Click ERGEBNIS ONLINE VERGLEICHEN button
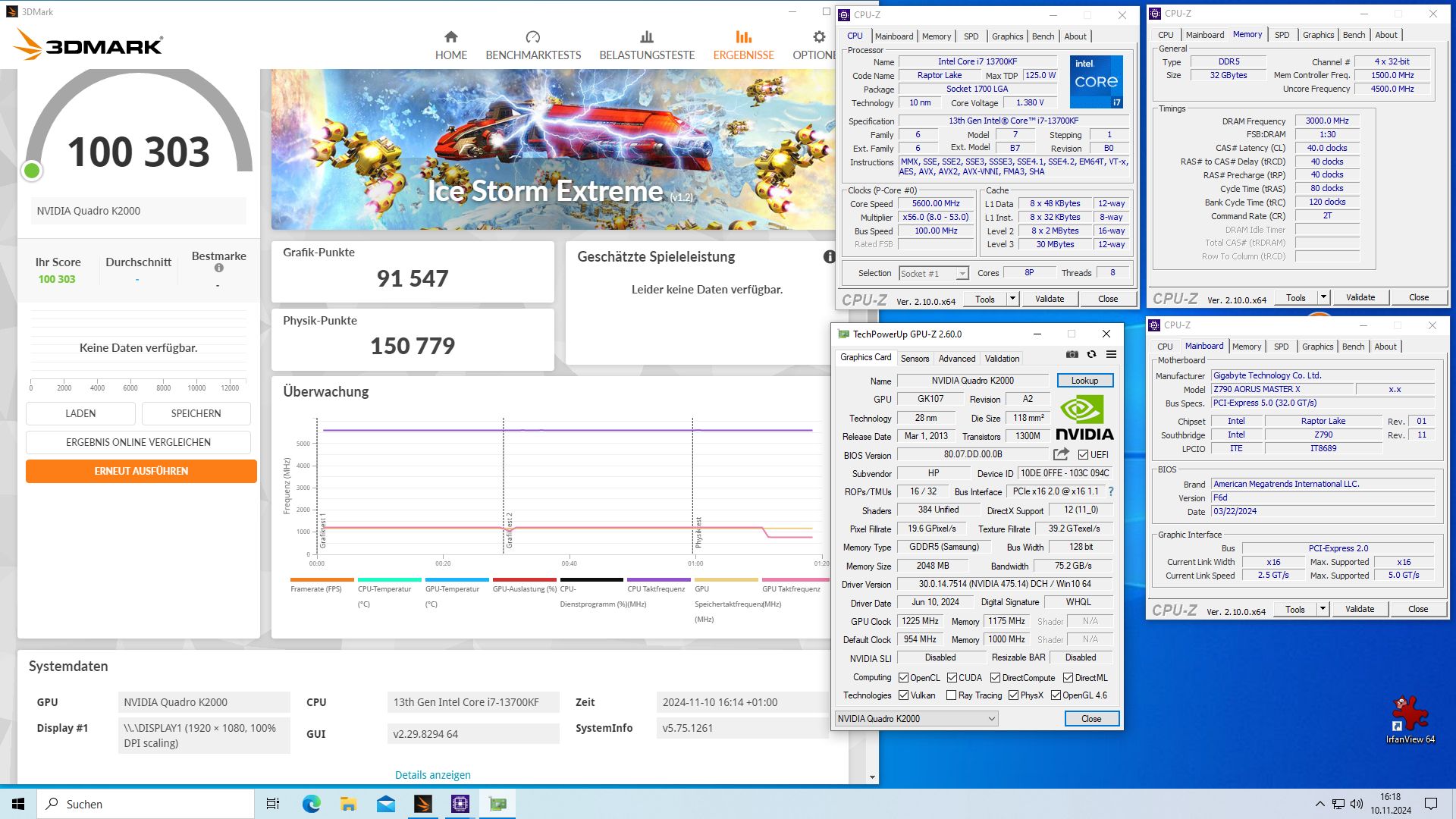The height and width of the screenshot is (819, 1456). pos(138,442)
